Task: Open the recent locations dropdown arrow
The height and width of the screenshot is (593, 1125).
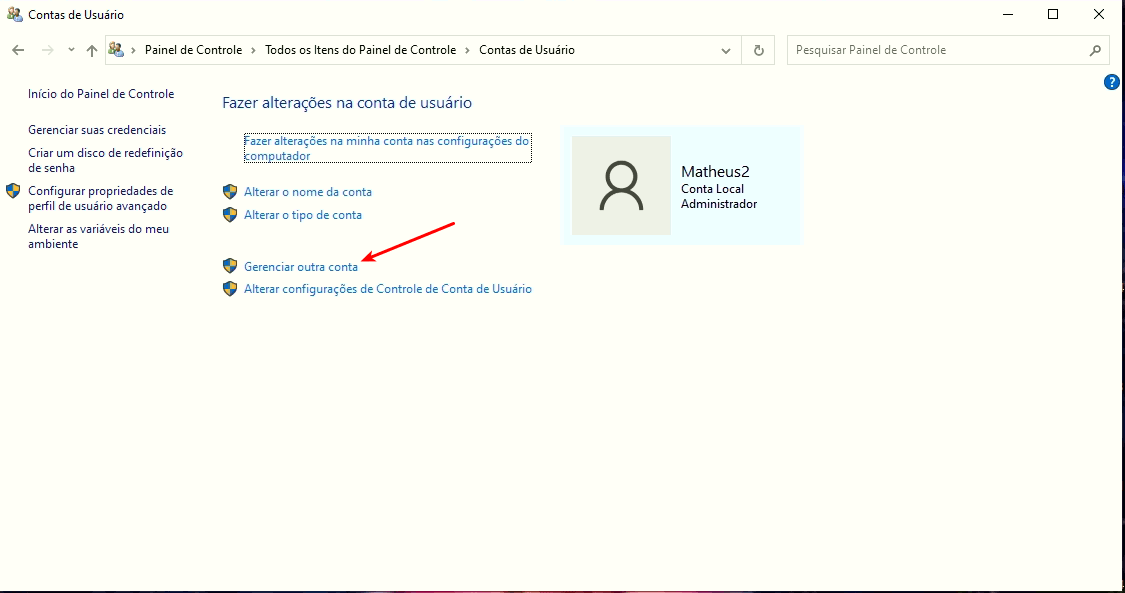Action: pyautogui.click(x=71, y=50)
